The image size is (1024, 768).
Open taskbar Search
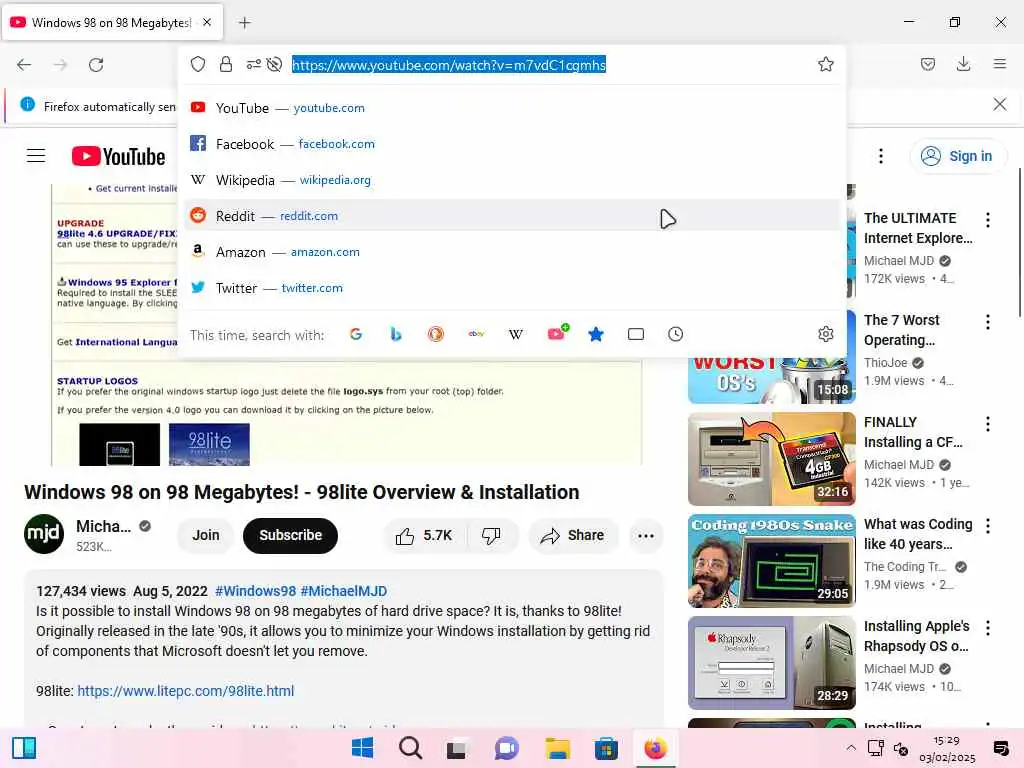411,748
